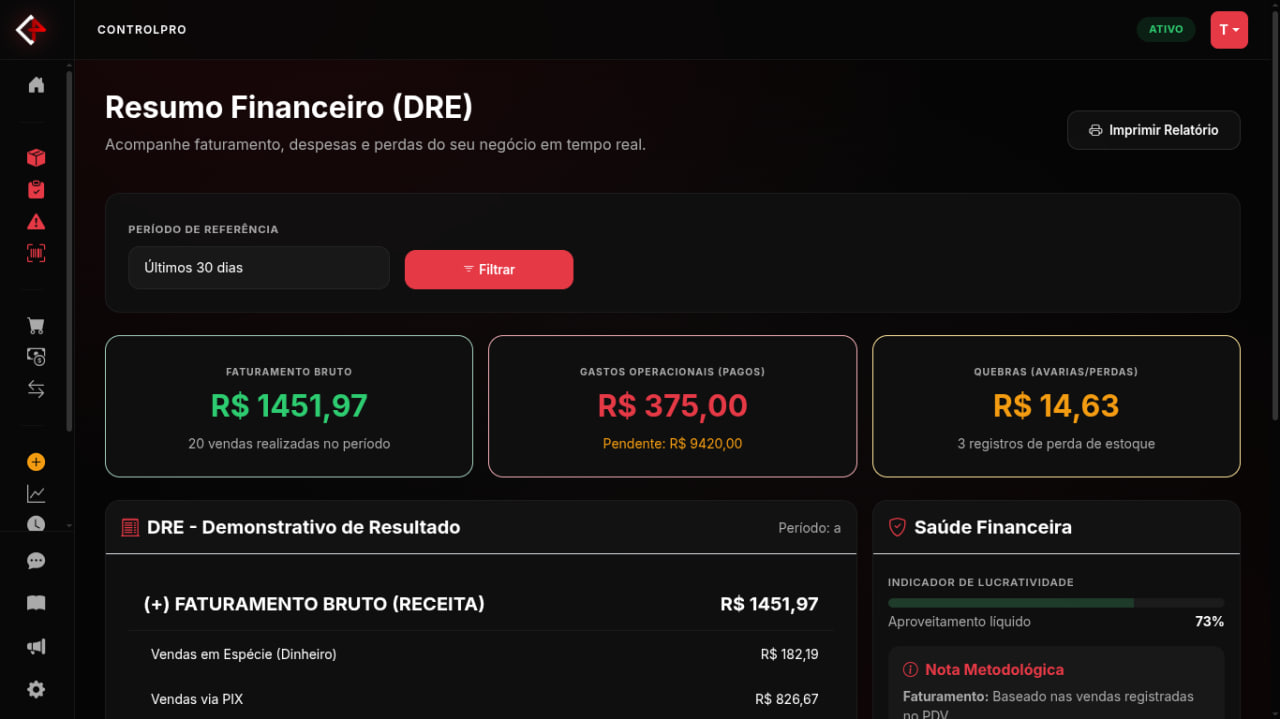1280x719 pixels.
Task: Click the R$ 375,00 red value
Action: click(x=673, y=406)
